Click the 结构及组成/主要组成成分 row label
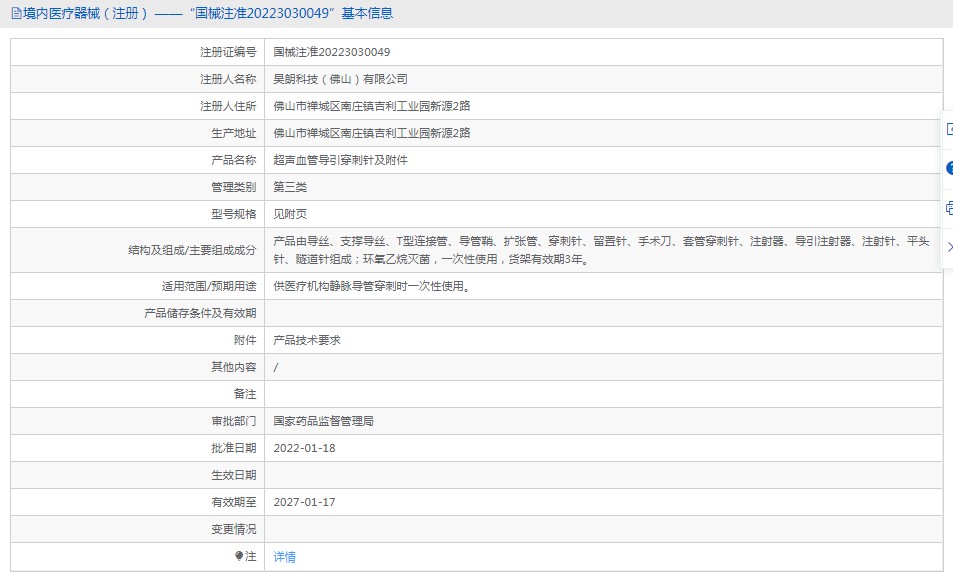 (x=192, y=250)
